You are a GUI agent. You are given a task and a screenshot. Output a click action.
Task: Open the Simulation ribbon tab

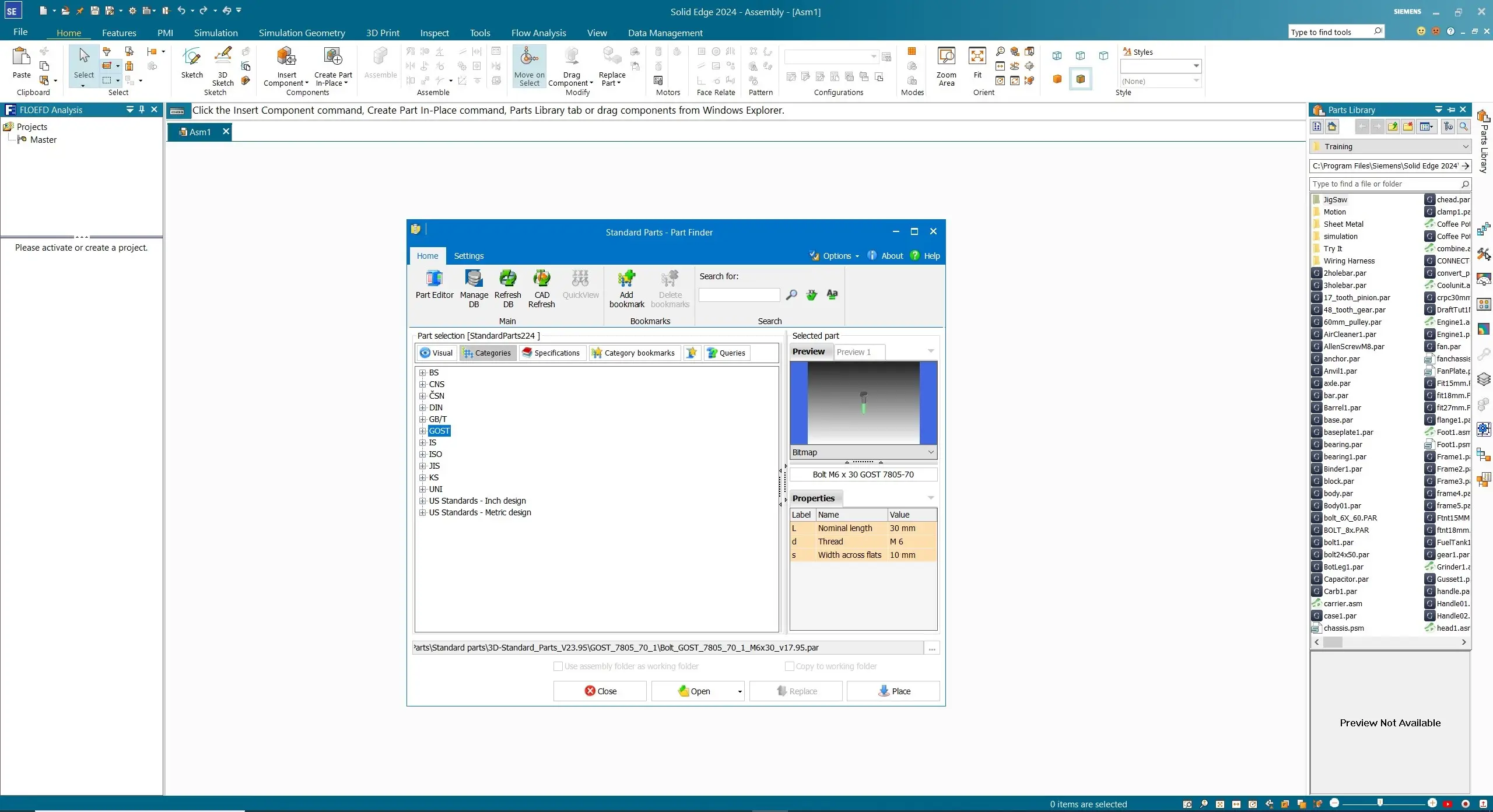(x=216, y=33)
